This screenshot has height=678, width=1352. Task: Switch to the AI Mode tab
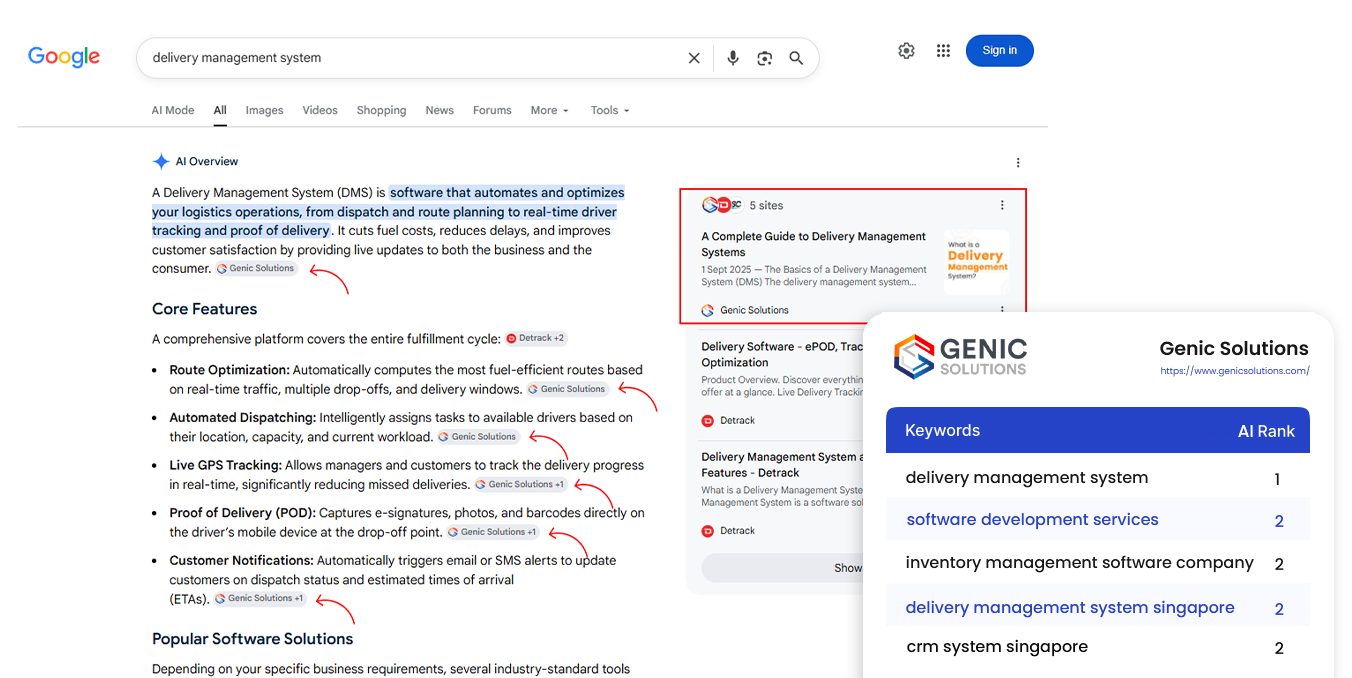173,110
